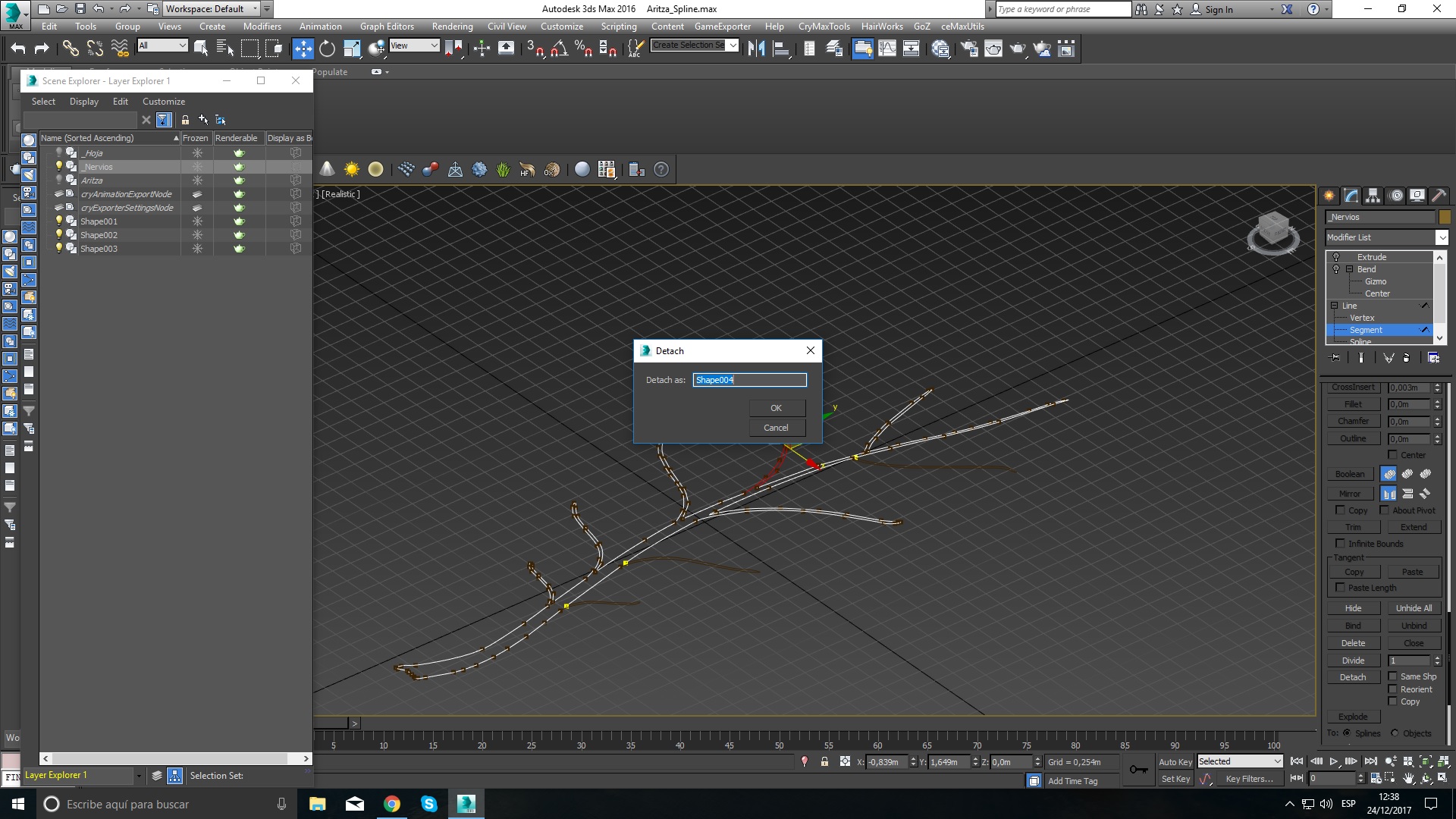This screenshot has width=1456, height=819.
Task: Collapse the Bend modifier tree
Action: pyautogui.click(x=1350, y=269)
